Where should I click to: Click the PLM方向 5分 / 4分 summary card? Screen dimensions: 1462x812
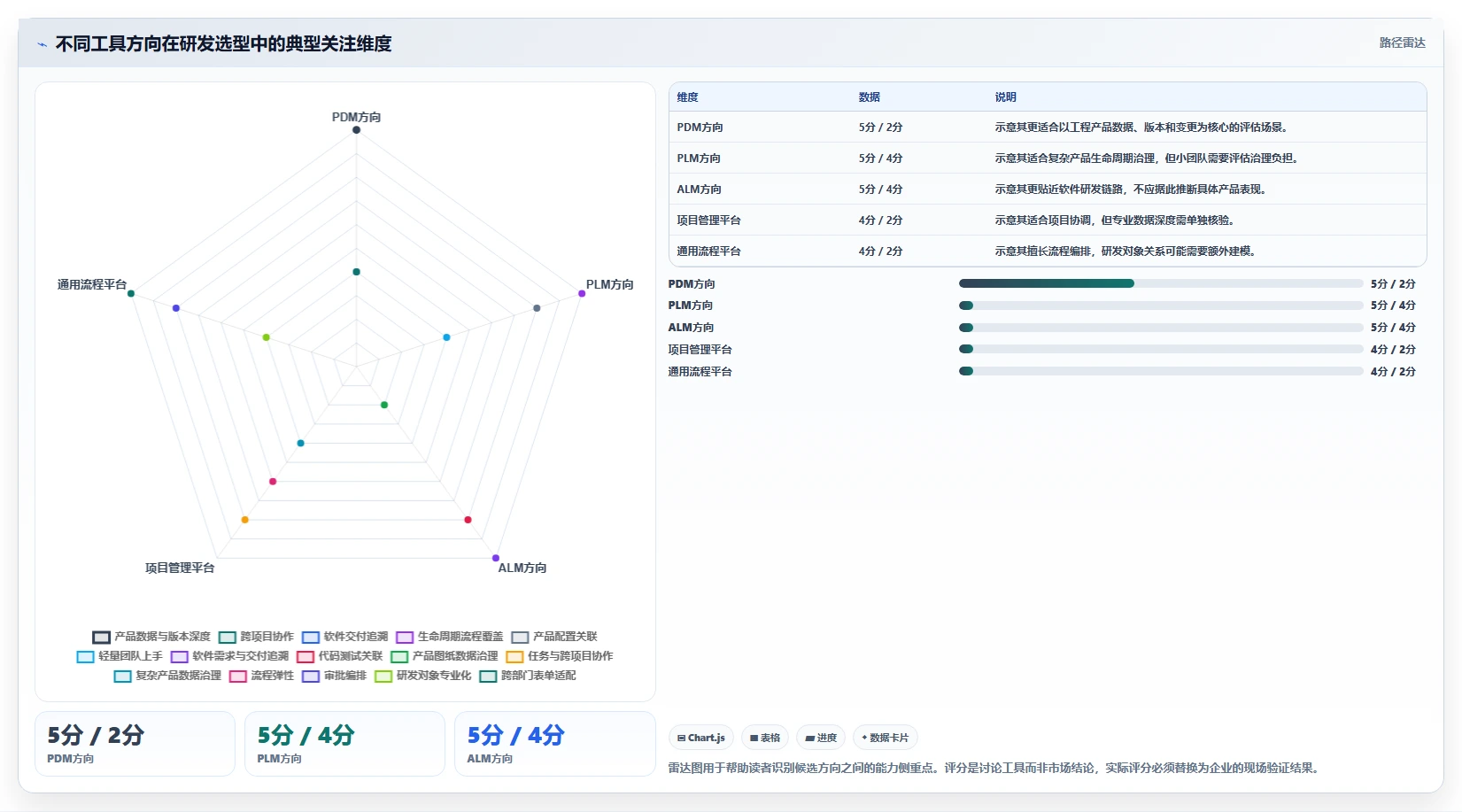tap(344, 744)
